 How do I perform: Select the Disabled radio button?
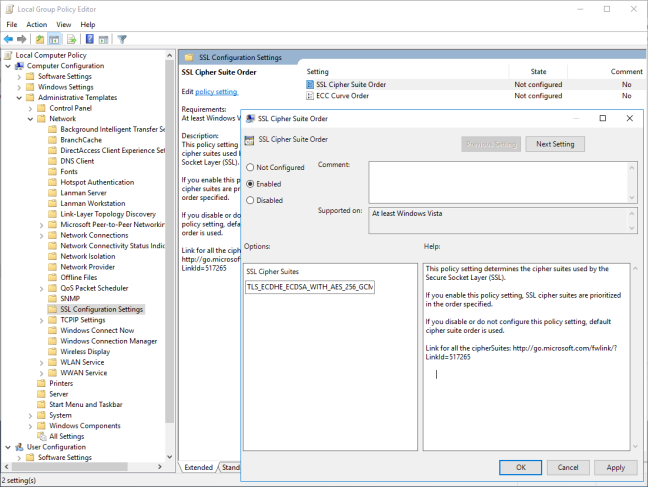(x=250, y=201)
